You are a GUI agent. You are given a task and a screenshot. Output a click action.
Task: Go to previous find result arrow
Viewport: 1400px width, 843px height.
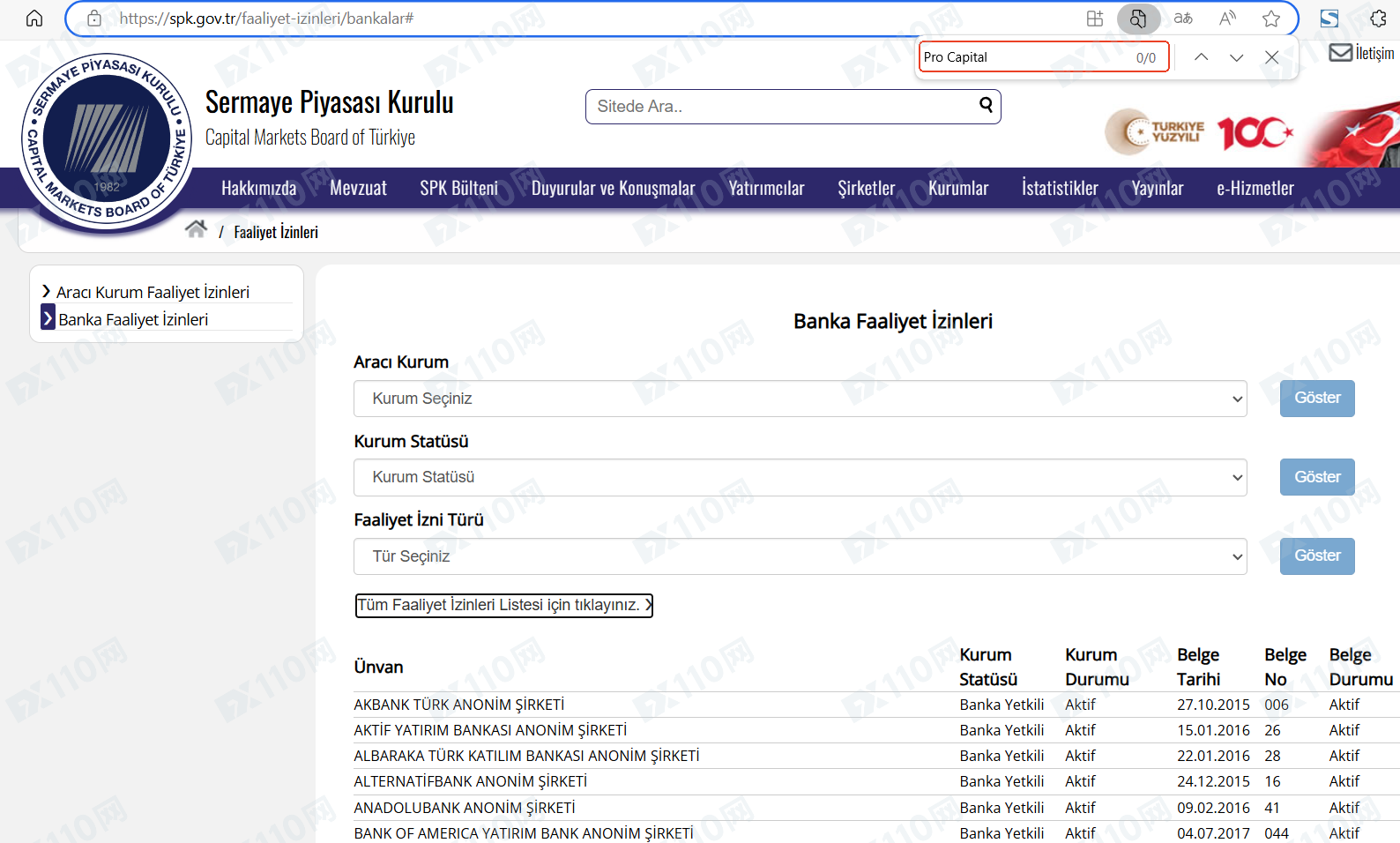(x=1201, y=57)
